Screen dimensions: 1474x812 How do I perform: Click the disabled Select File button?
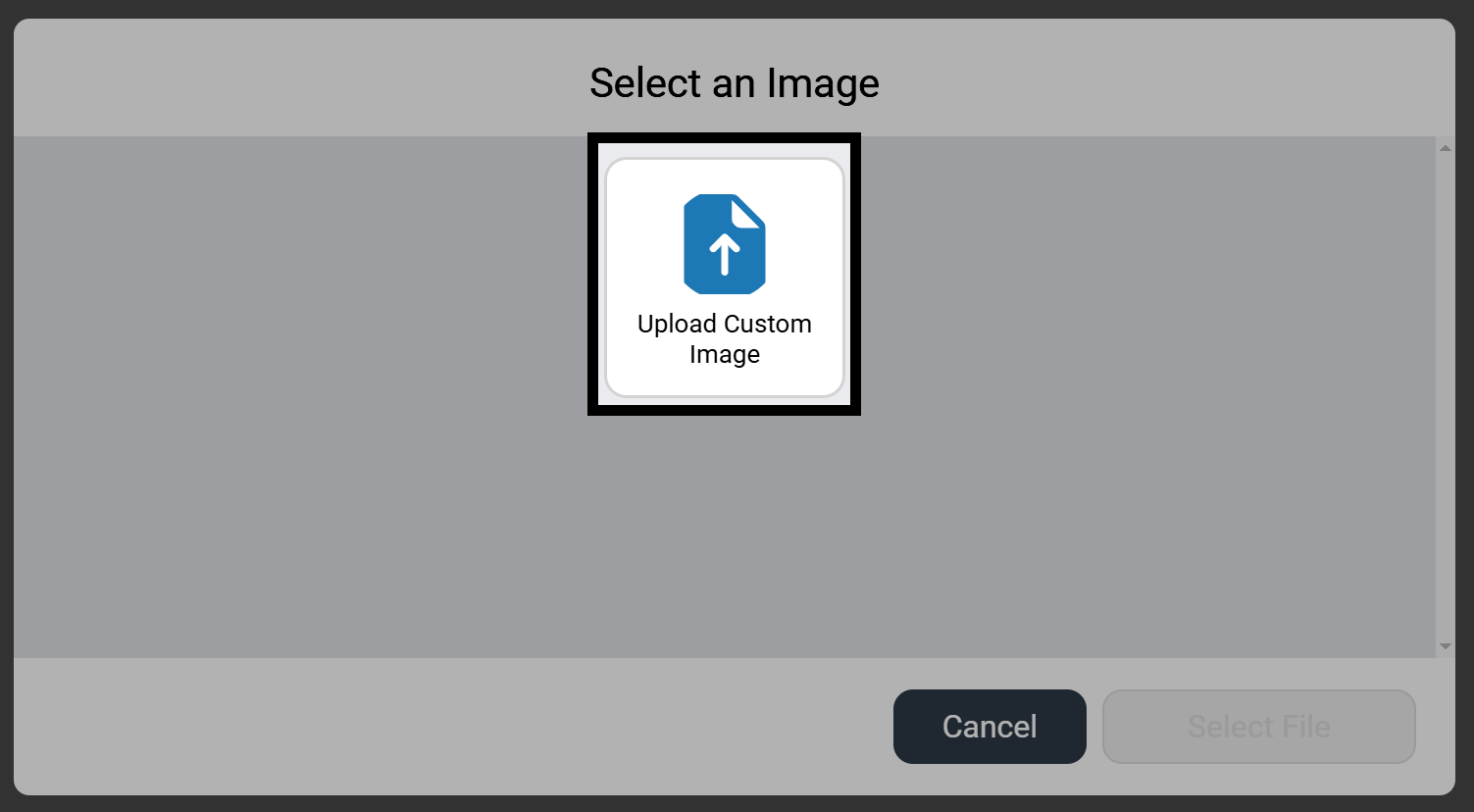coord(1258,727)
